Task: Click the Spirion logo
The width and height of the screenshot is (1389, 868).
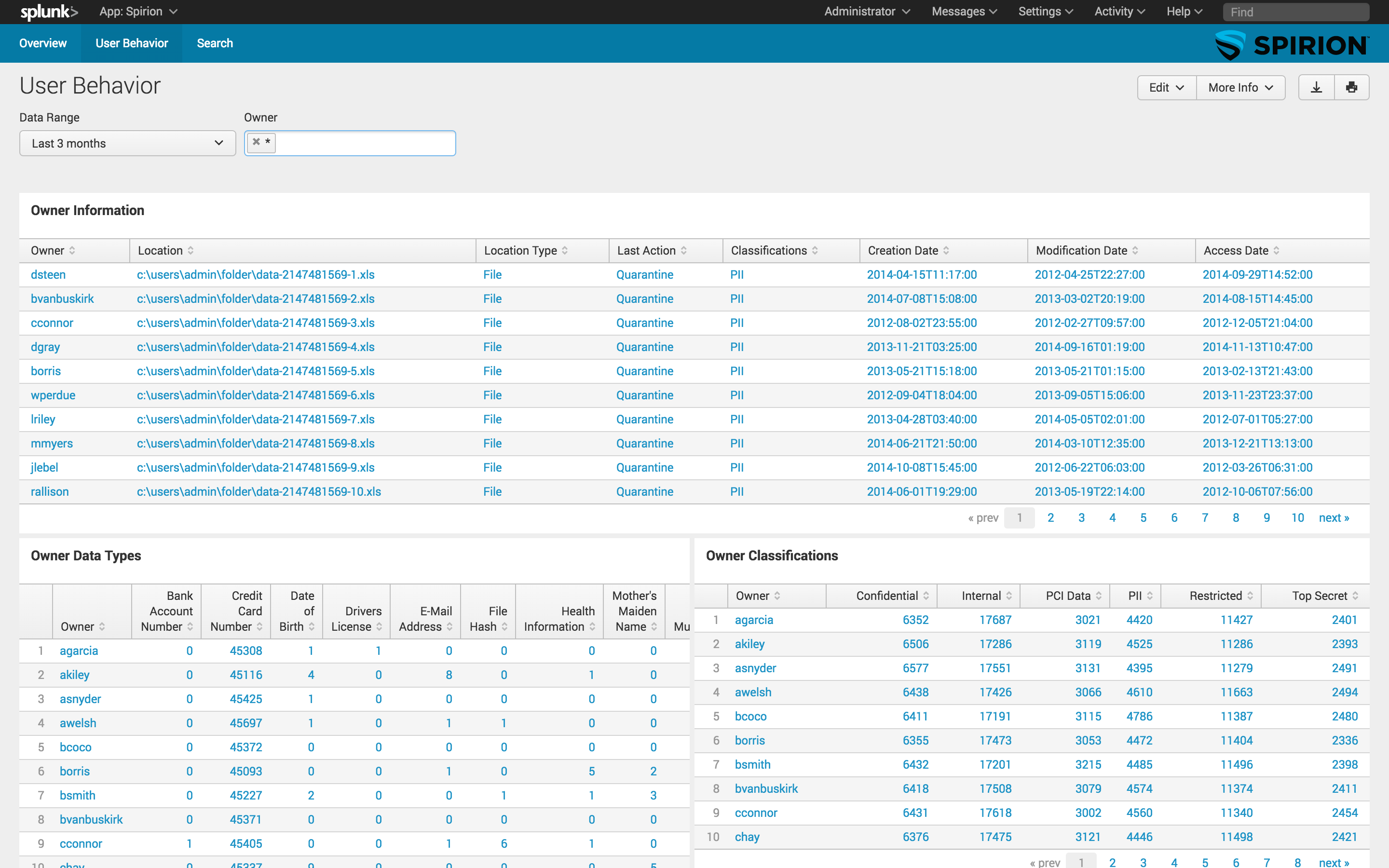Action: [1292, 45]
